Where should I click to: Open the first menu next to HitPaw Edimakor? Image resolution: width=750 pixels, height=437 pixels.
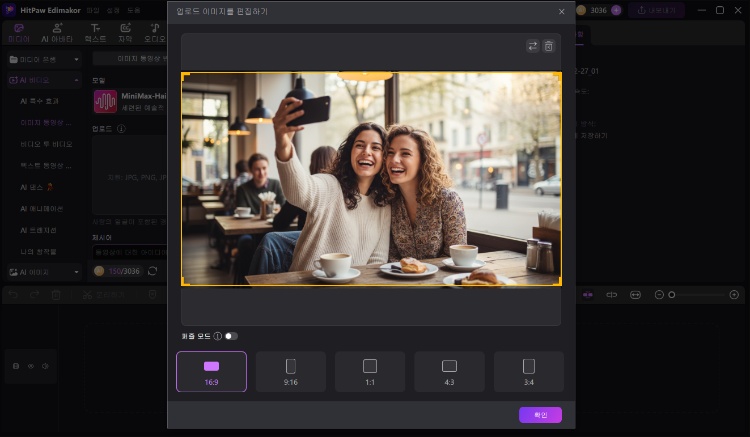pyautogui.click(x=93, y=10)
